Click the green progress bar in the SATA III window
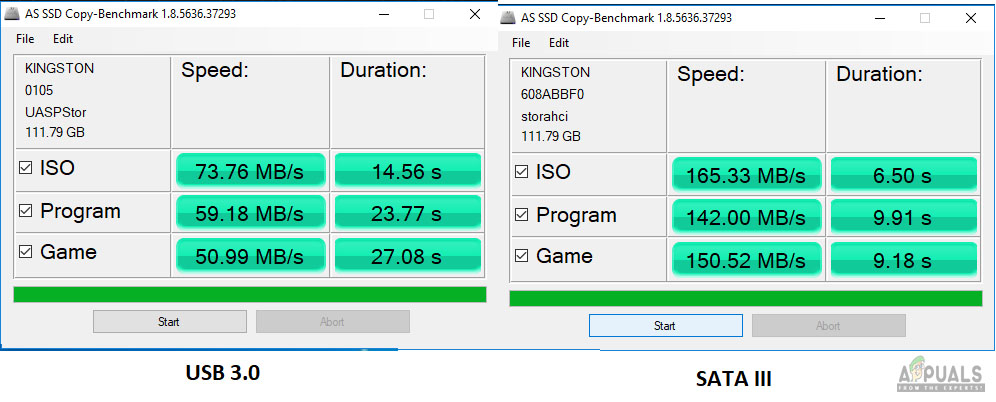This screenshot has height=402, width=996. tap(746, 298)
